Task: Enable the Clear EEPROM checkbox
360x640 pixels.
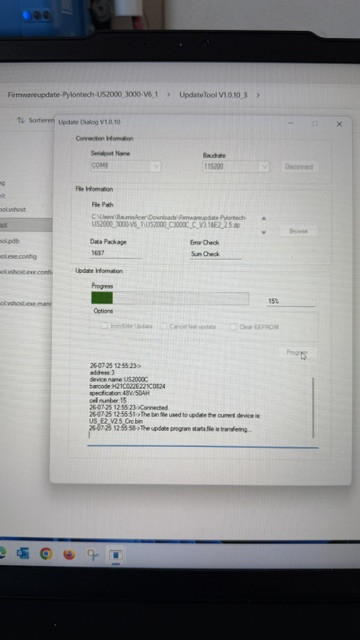Action: [x=233, y=327]
